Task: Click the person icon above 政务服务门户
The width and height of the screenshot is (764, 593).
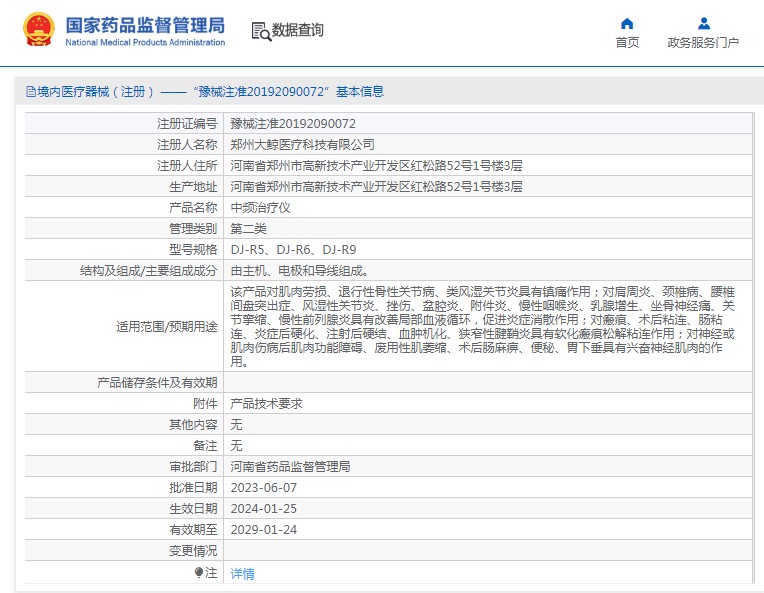Action: click(x=703, y=23)
